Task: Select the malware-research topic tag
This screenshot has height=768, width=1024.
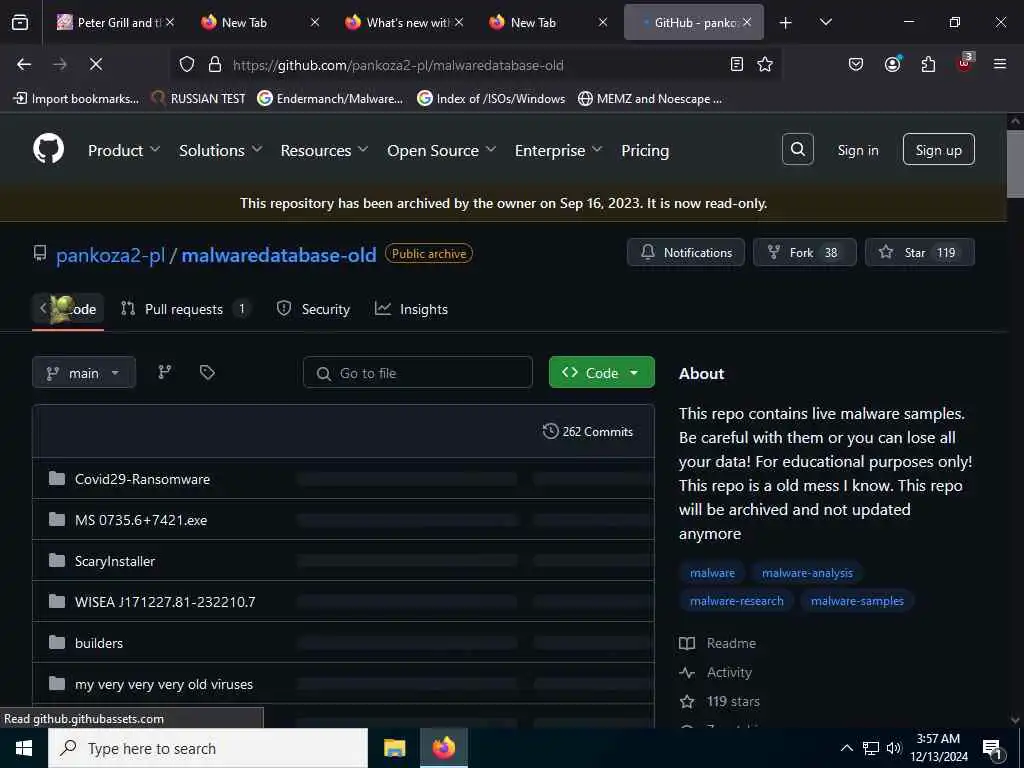Action: tap(737, 601)
